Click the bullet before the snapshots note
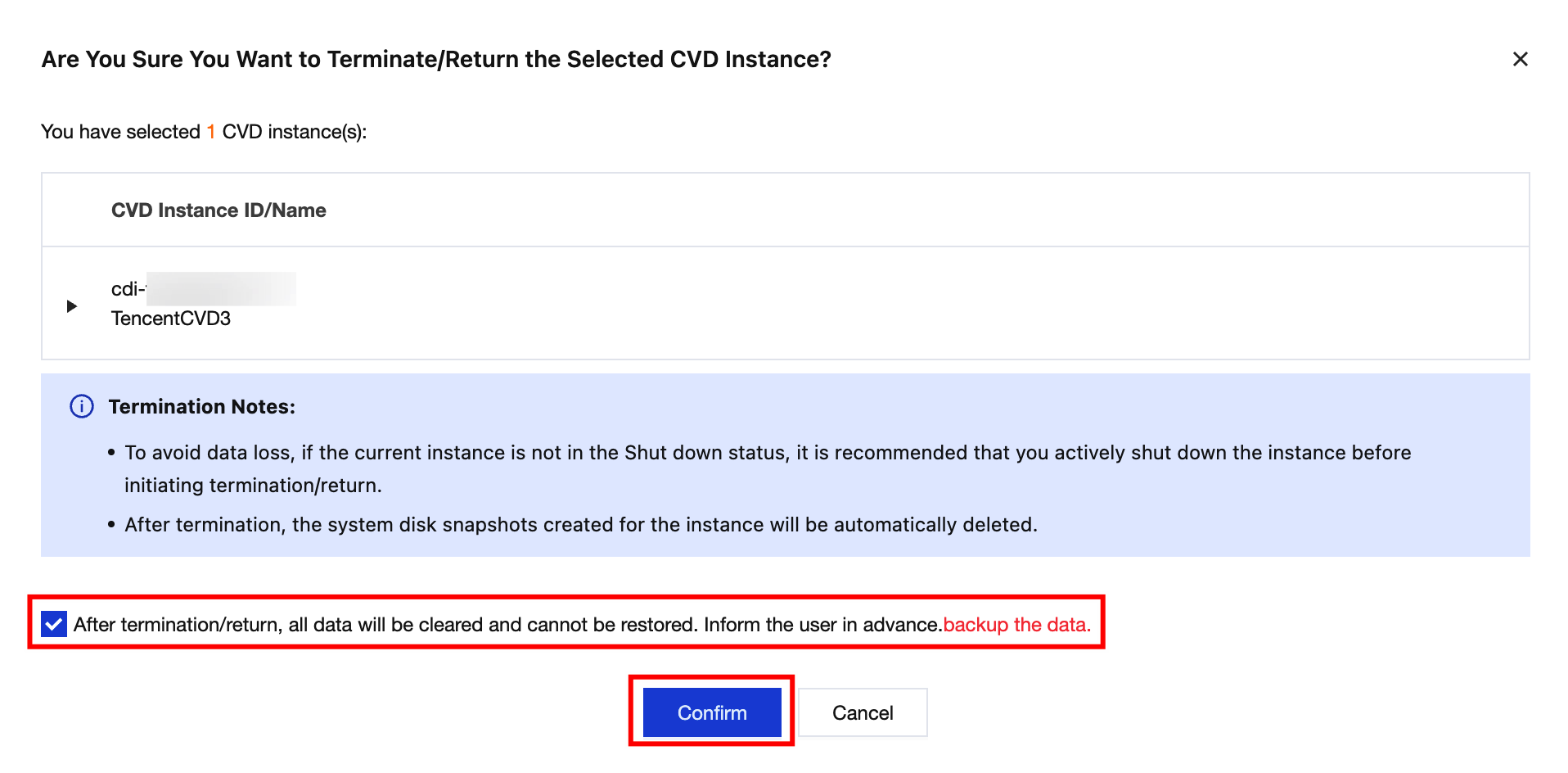This screenshot has height=773, width=1568. (111, 525)
